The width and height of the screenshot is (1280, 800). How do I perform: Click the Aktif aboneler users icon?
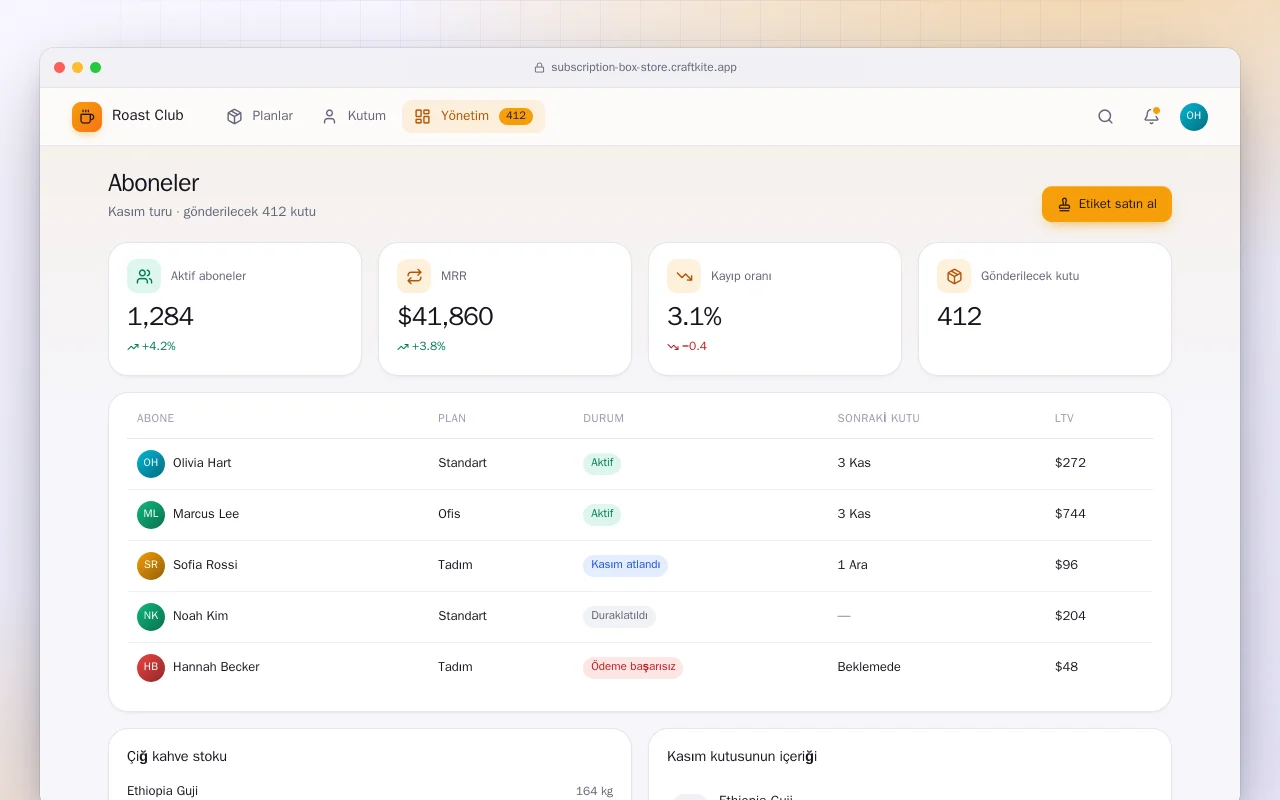[144, 276]
